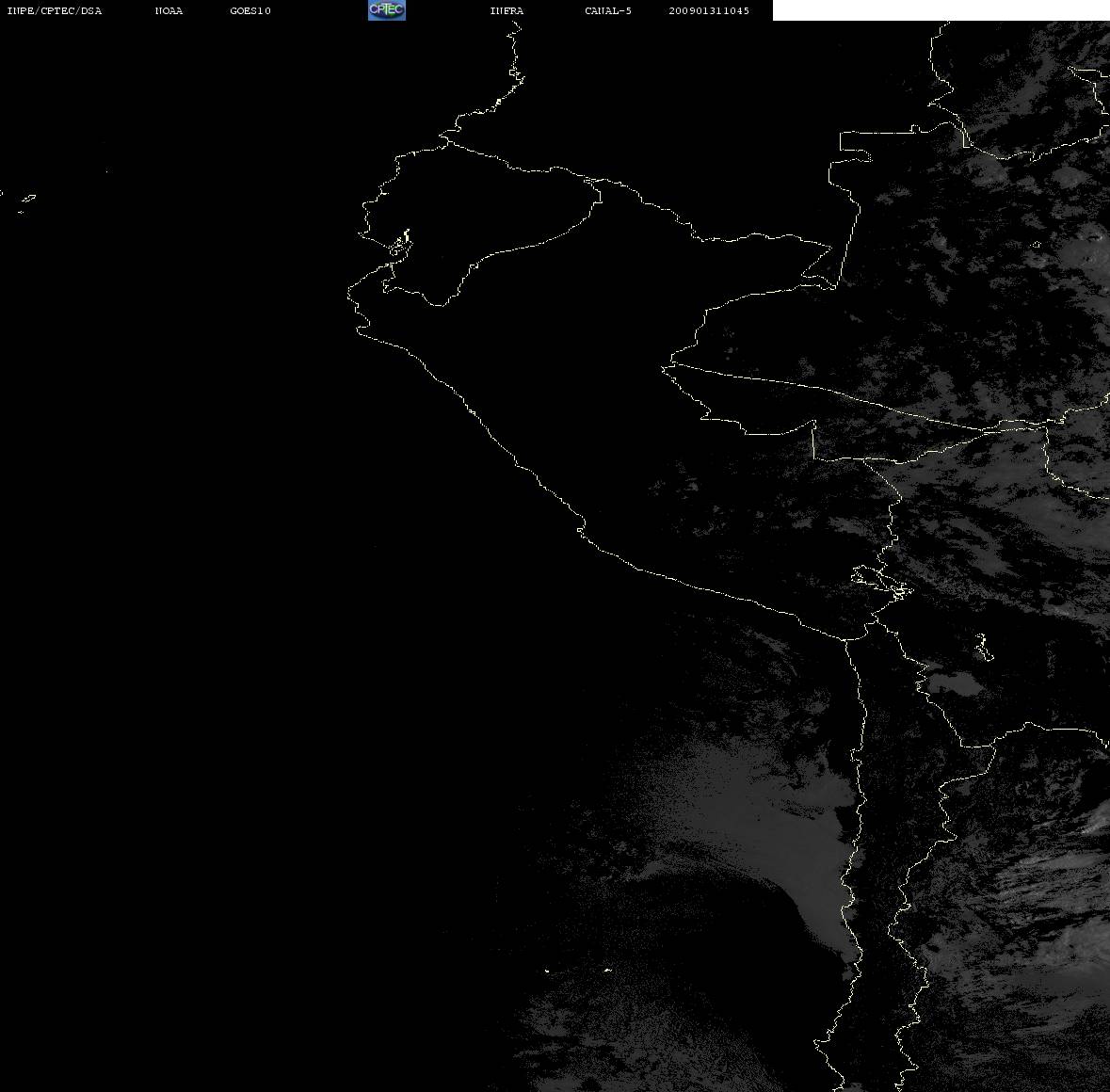This screenshot has width=1110, height=1092.
Task: Click the Gulf of Guayaquil island outline
Action: point(400,244)
